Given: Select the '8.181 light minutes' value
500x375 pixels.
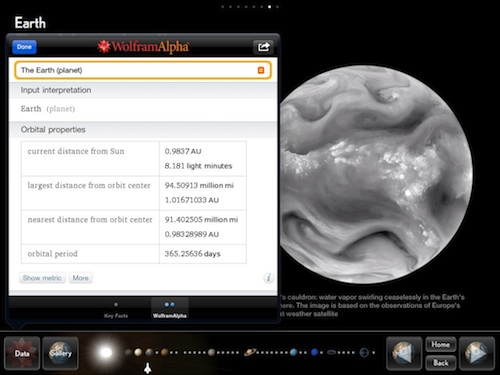Looking at the screenshot, I should pos(198,166).
